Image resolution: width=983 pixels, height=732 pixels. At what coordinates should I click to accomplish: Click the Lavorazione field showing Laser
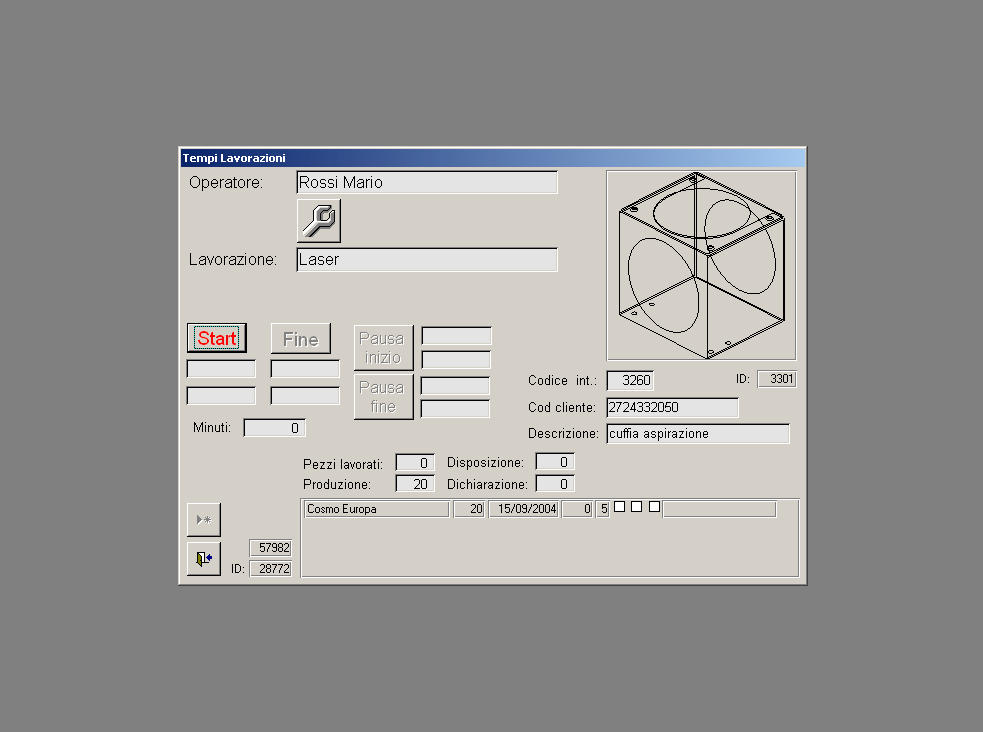click(427, 259)
